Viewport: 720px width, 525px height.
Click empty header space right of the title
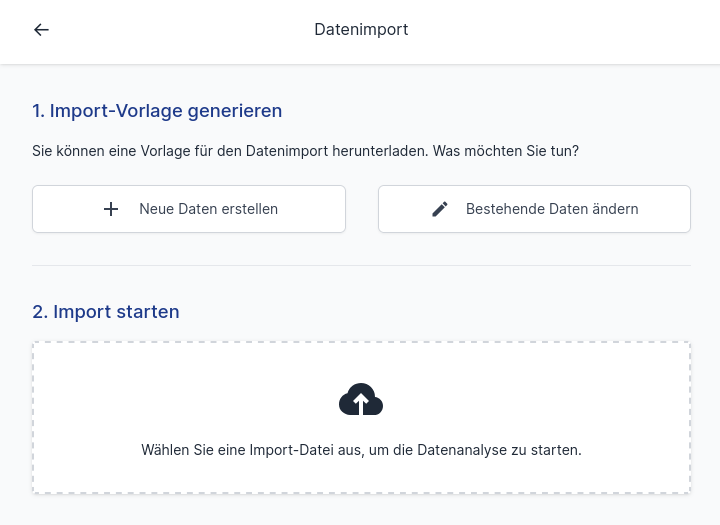(x=560, y=30)
